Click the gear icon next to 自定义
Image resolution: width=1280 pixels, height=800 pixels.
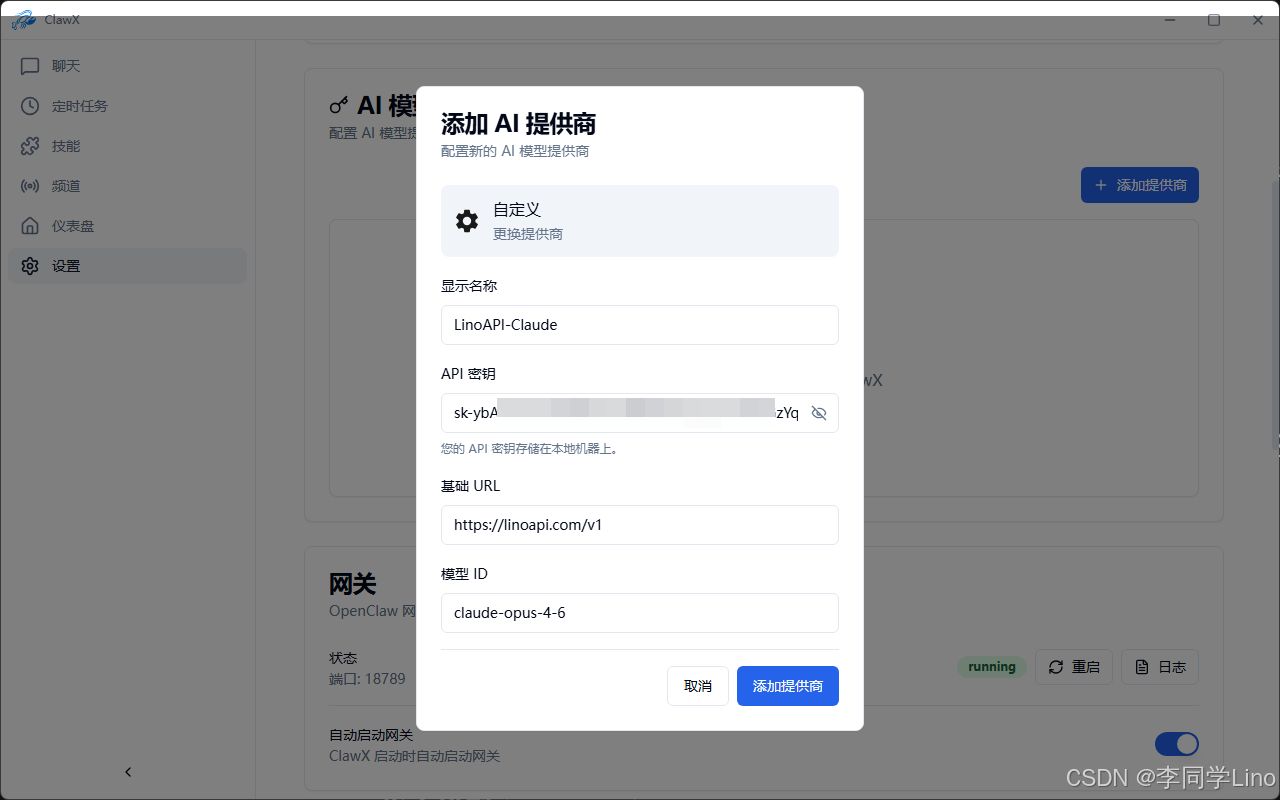(467, 220)
